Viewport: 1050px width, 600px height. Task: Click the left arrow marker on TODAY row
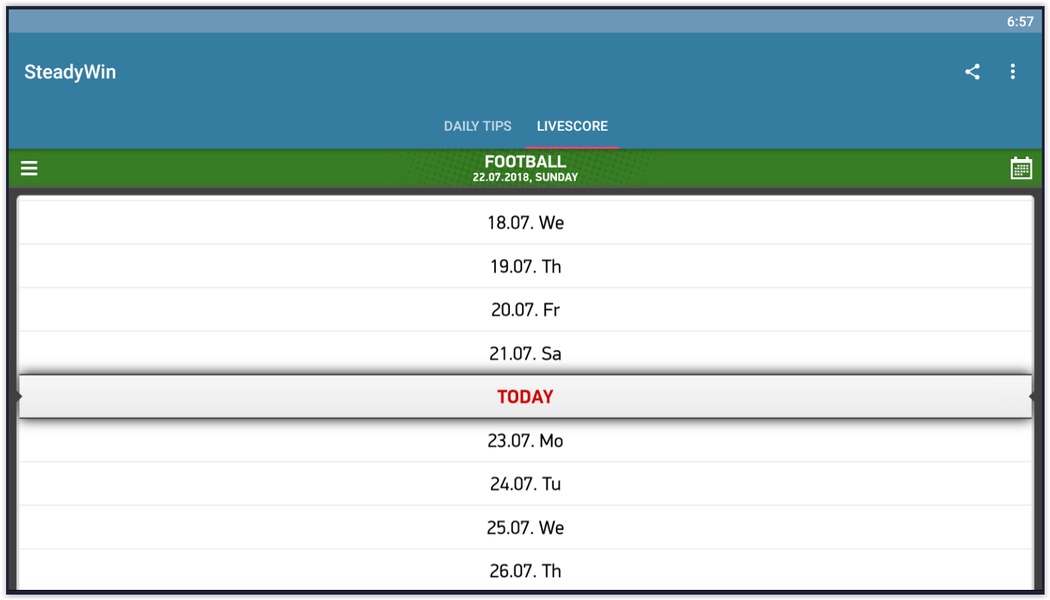pos(18,396)
